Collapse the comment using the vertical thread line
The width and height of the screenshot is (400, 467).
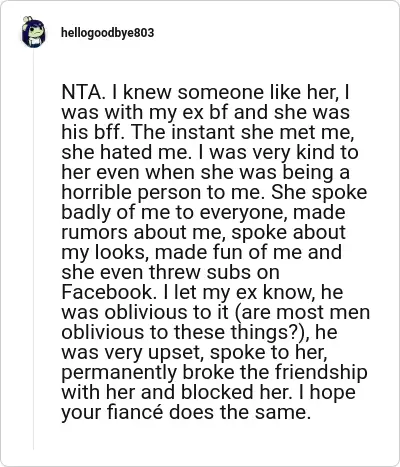[x=33, y=249]
